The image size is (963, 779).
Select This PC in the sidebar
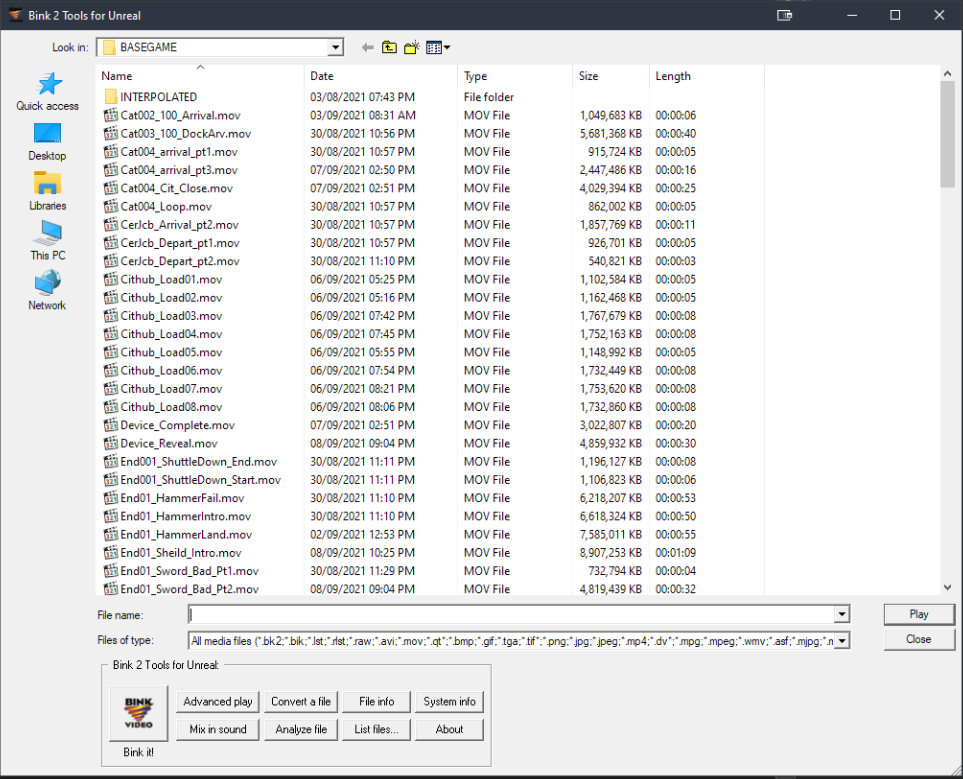(x=47, y=241)
